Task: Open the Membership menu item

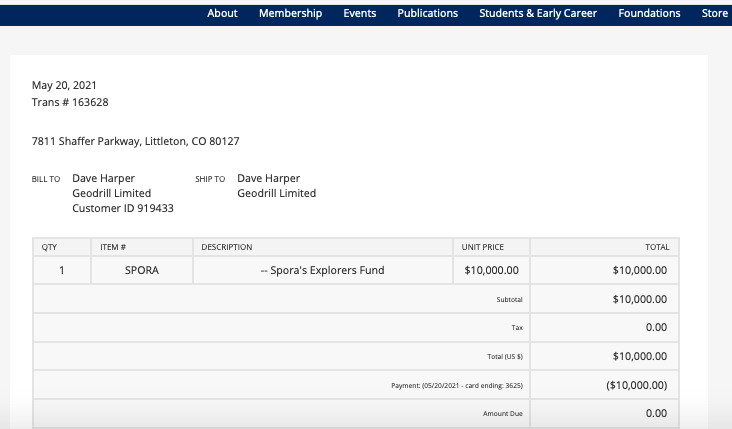Action: tap(290, 13)
